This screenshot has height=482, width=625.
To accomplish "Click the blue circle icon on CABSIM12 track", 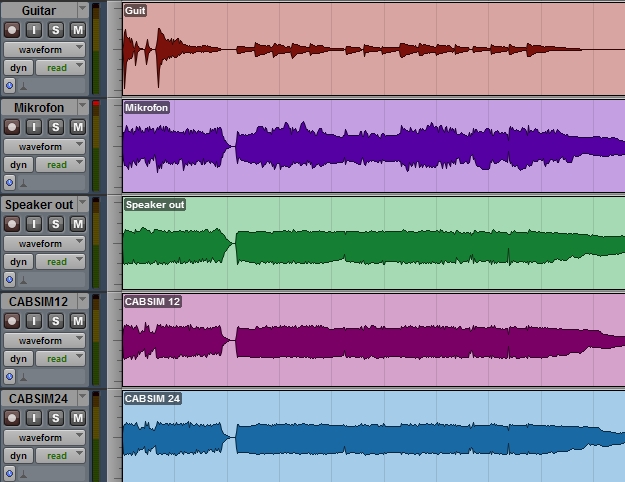I will (x=9, y=377).
